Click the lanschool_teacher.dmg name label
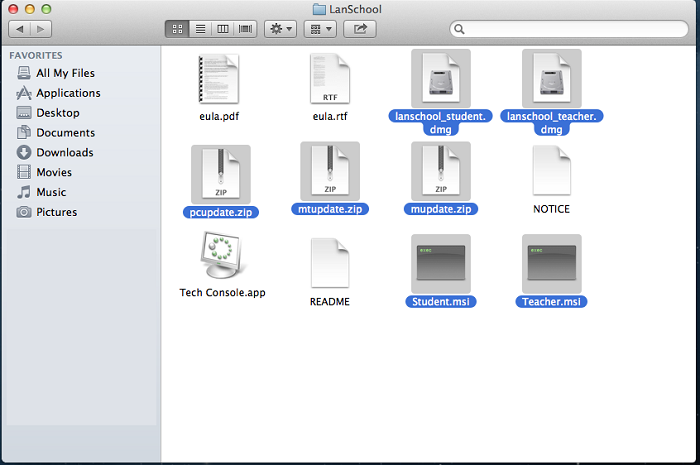 coord(551,123)
